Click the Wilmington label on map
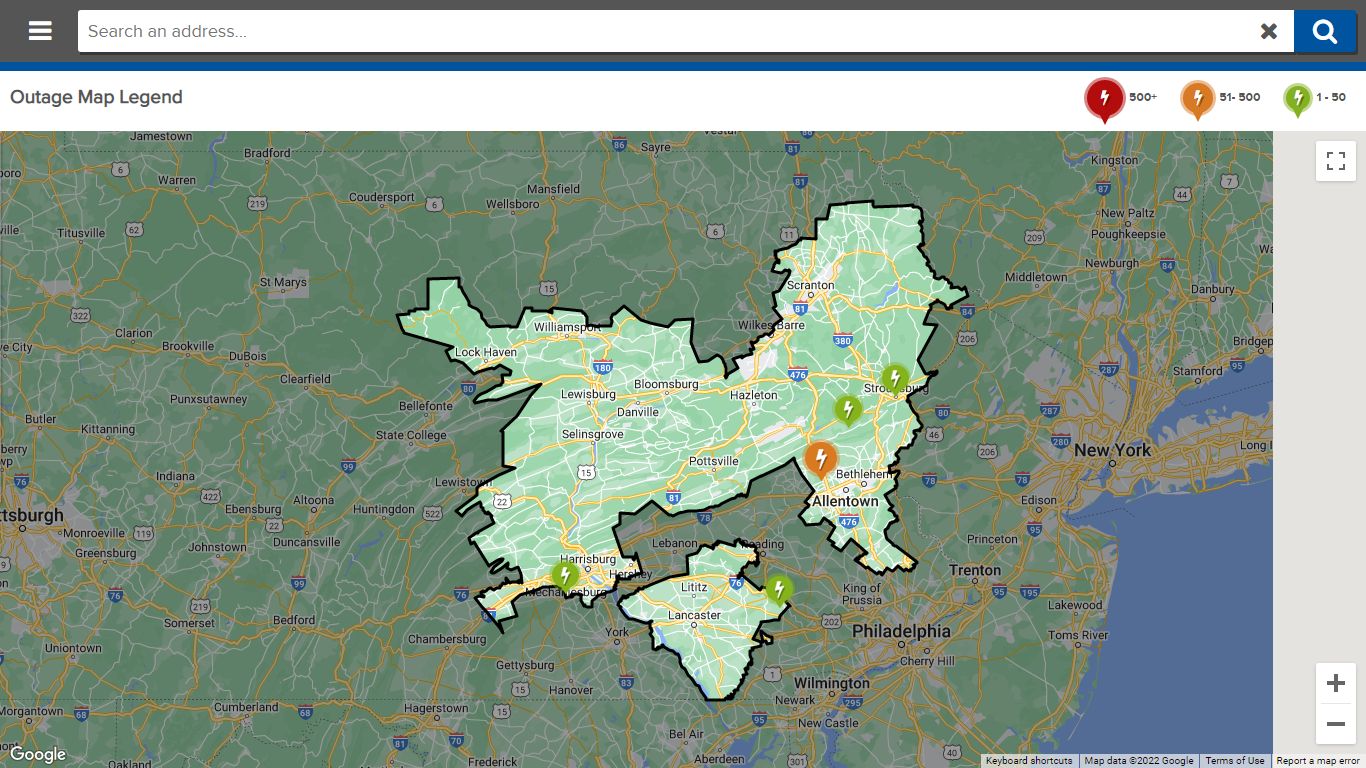Screen dimensions: 1366x768 click(832, 683)
